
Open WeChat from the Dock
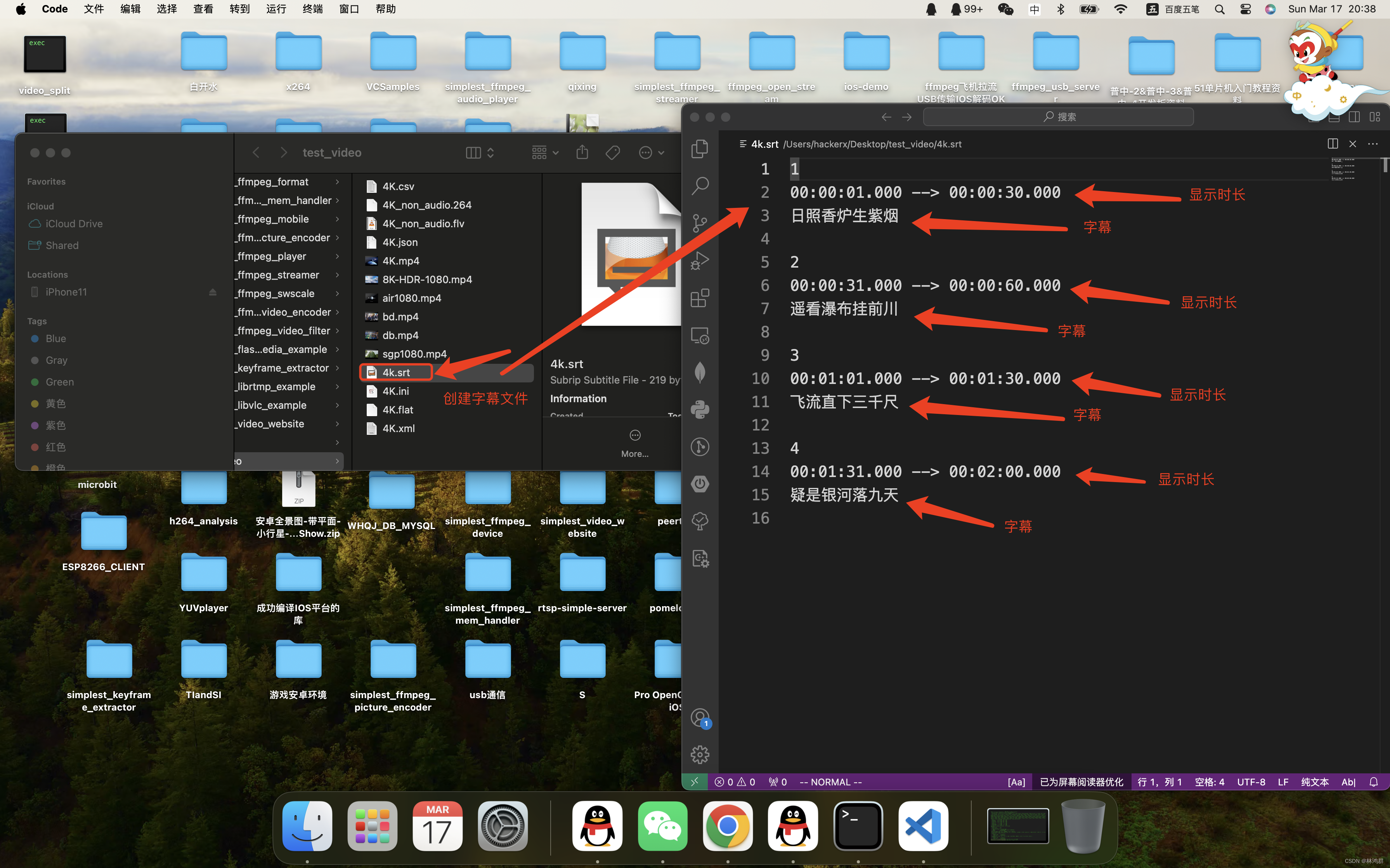[x=662, y=825]
